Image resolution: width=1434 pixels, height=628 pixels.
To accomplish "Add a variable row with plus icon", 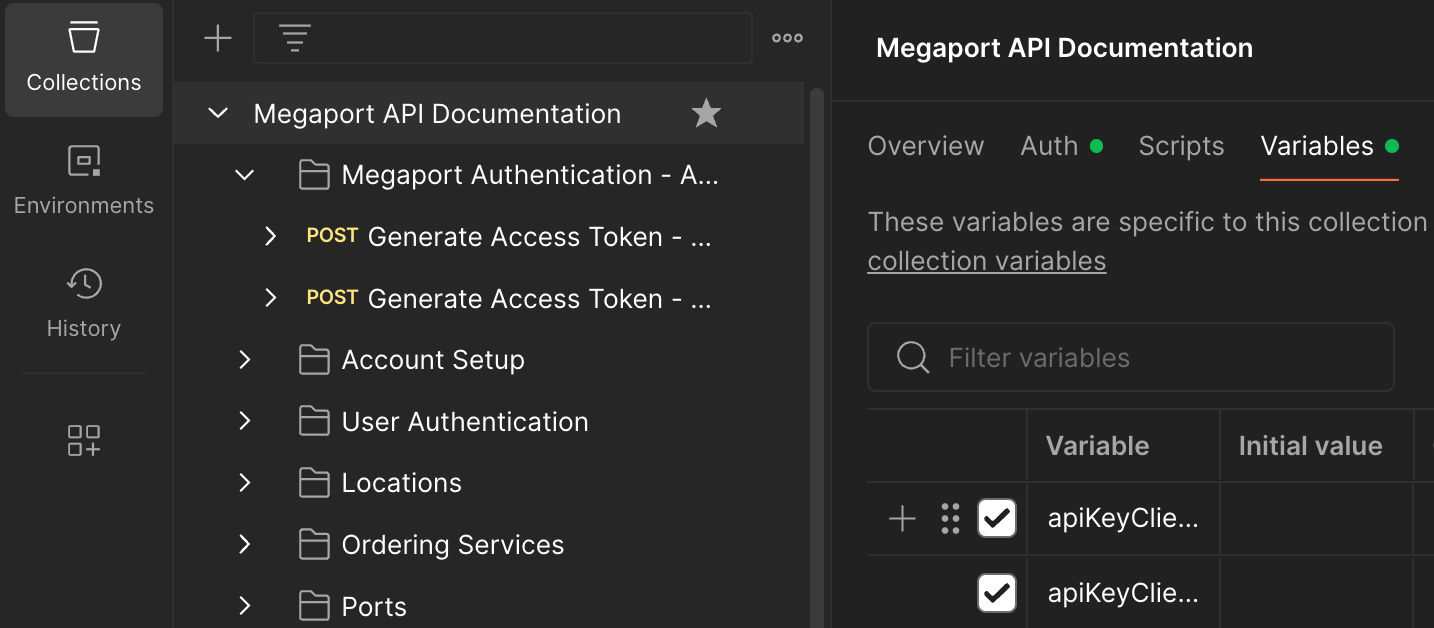I will 902,518.
